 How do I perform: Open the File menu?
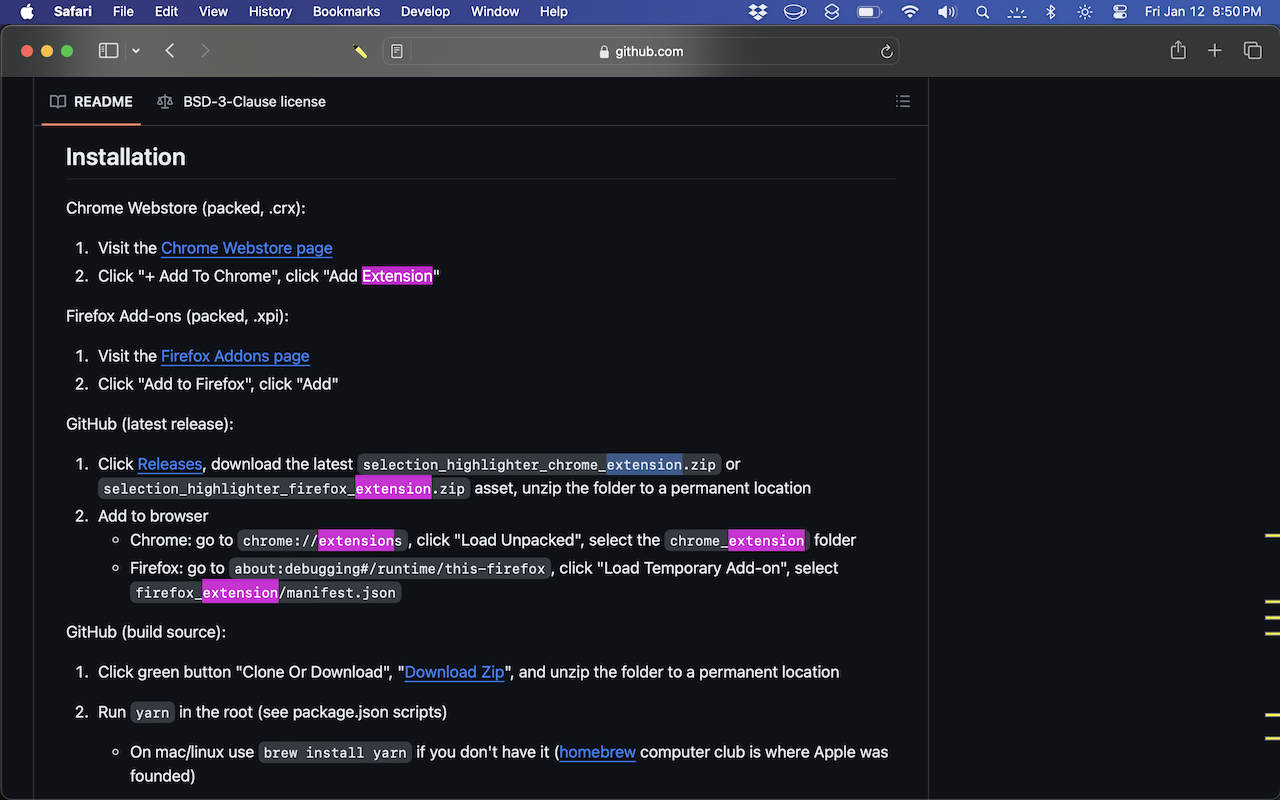(123, 12)
